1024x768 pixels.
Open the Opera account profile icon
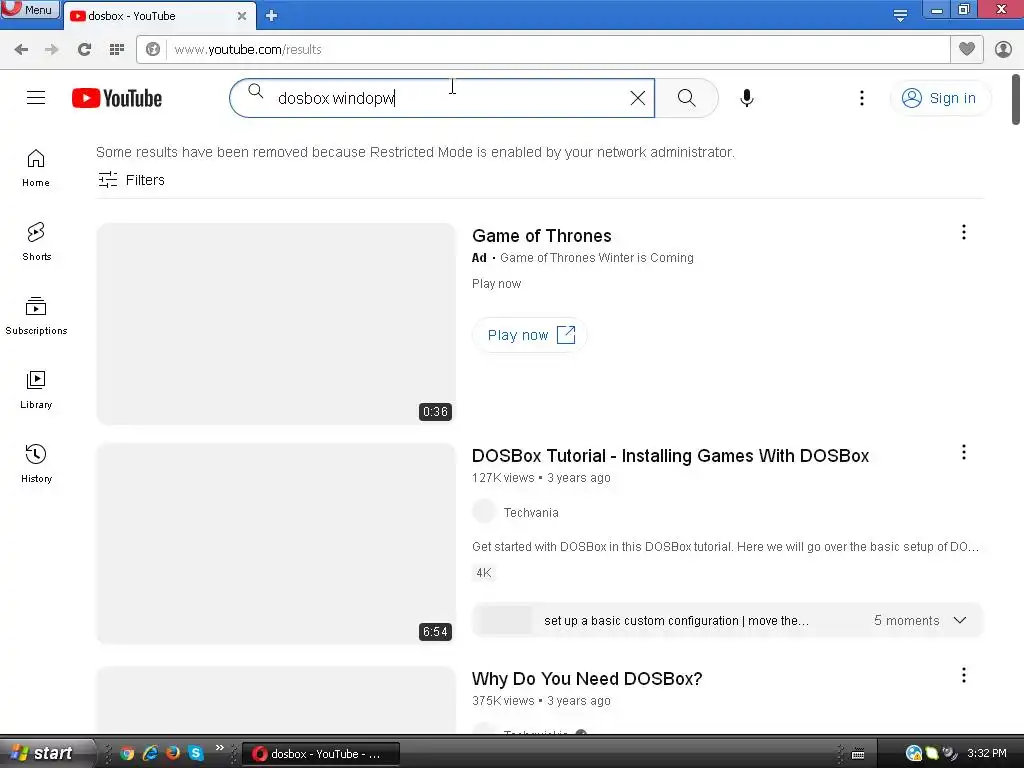(1003, 50)
